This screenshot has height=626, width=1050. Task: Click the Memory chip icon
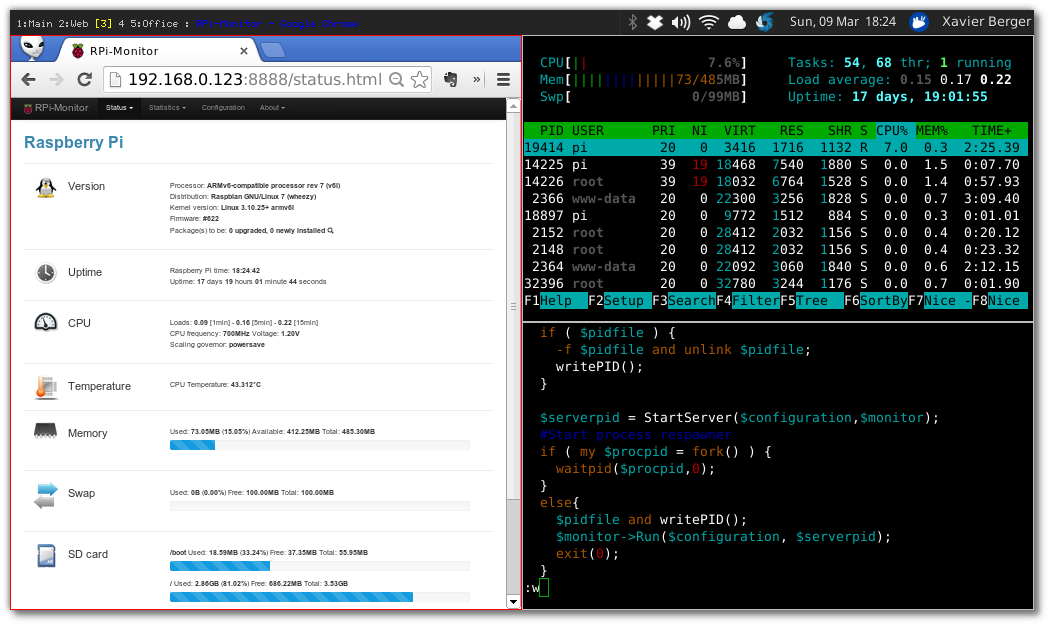point(46,431)
